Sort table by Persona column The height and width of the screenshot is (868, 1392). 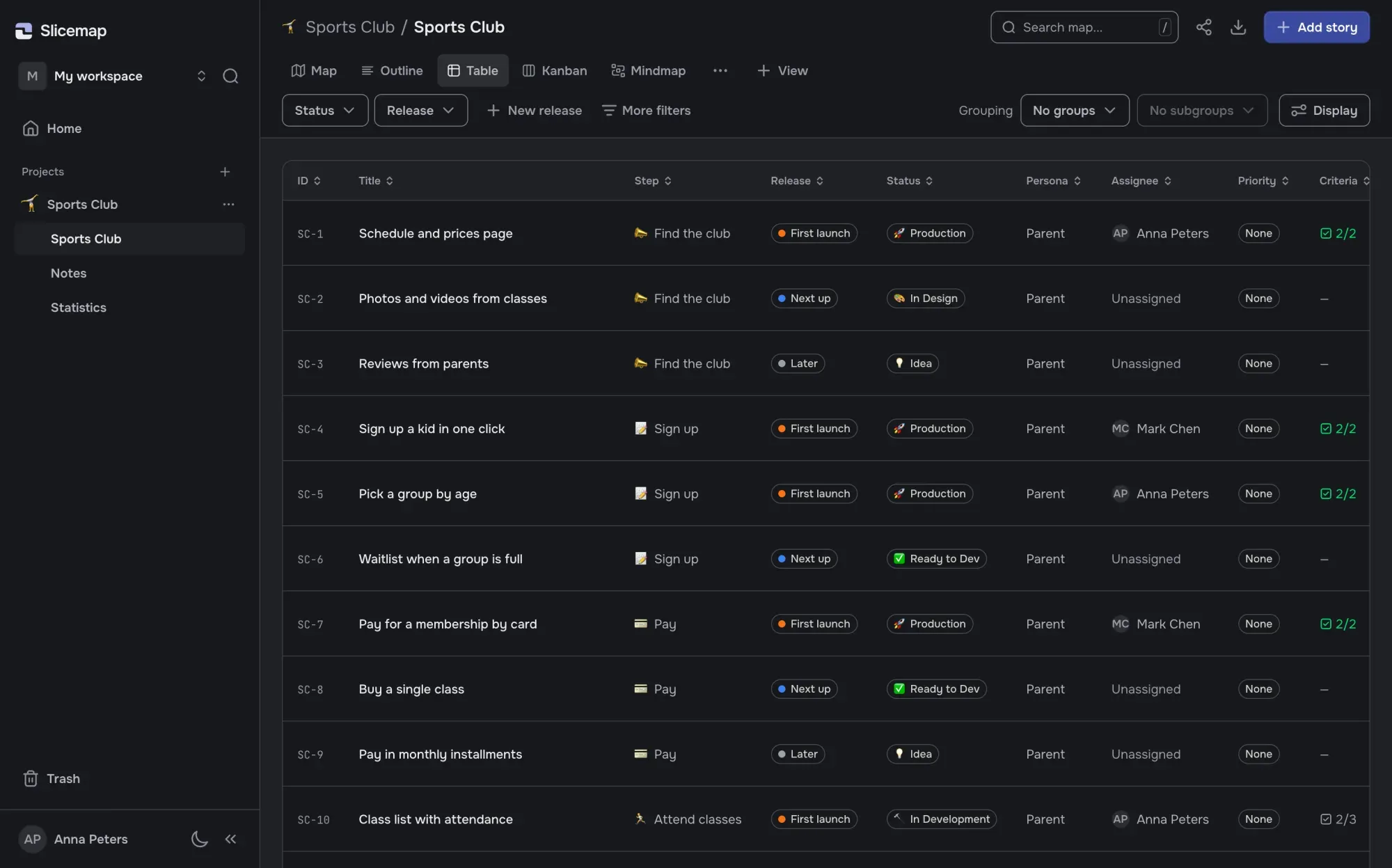tap(1054, 181)
